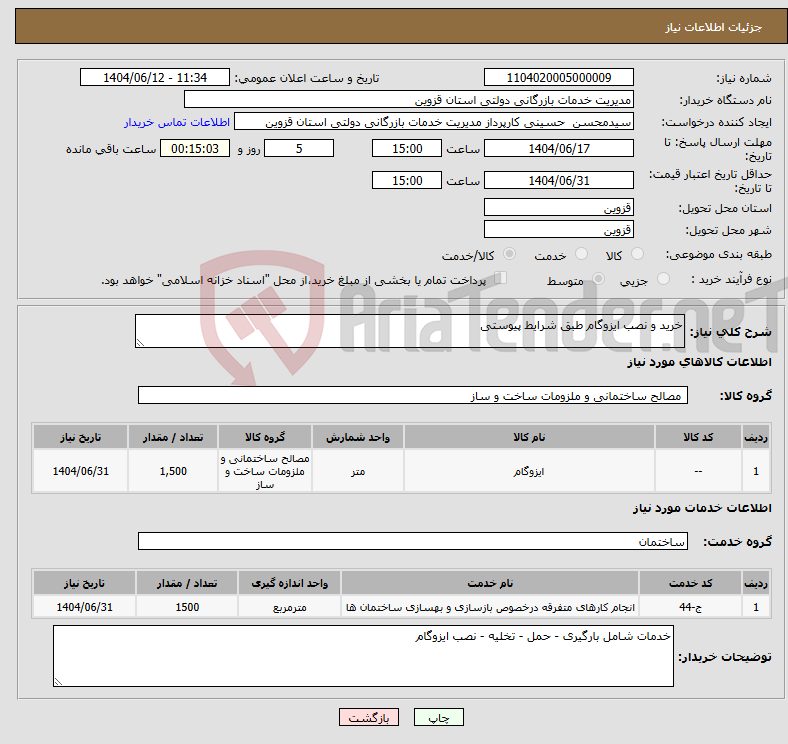Click the request creator name field
788x744 pixels.
click(434, 122)
